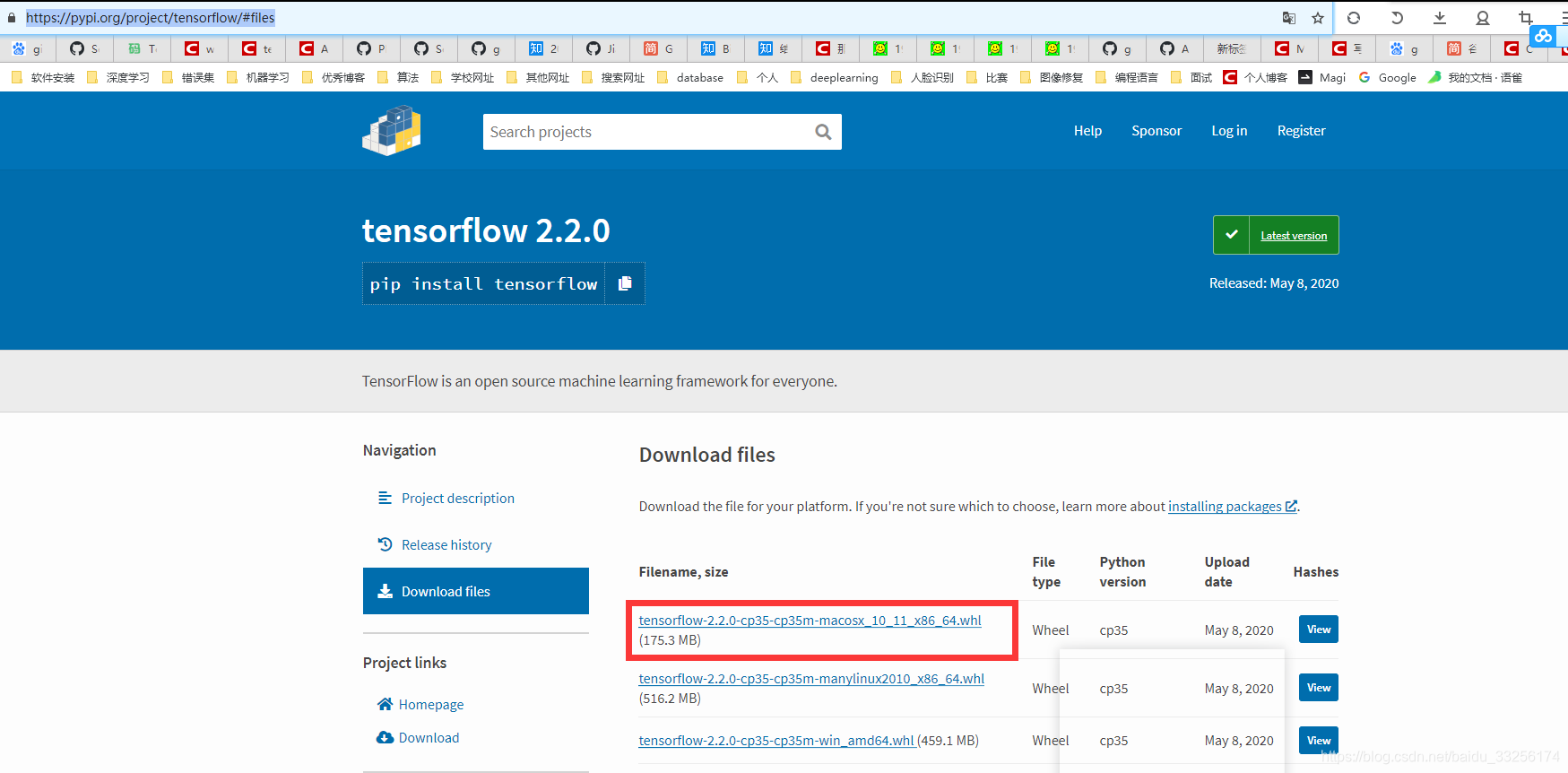View hashes for the manylinux2010 wheel
The width and height of the screenshot is (1568, 773).
click(x=1318, y=688)
